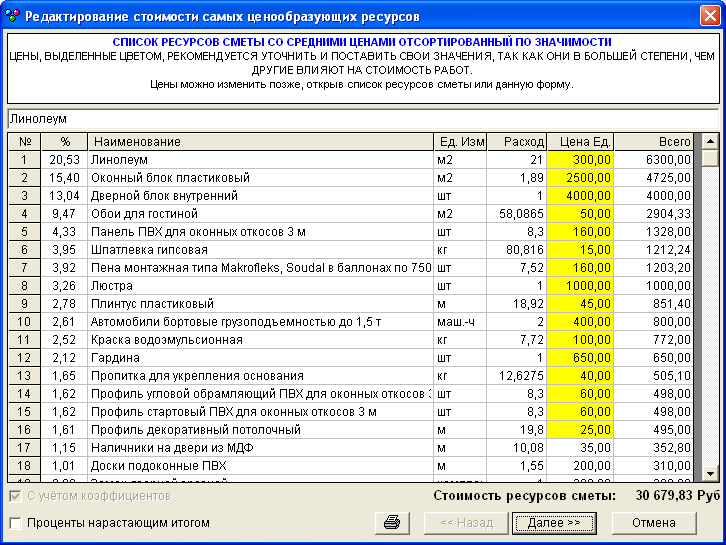Select the 'Люстра' row in table
The height and width of the screenshot is (545, 726).
(x=260, y=286)
